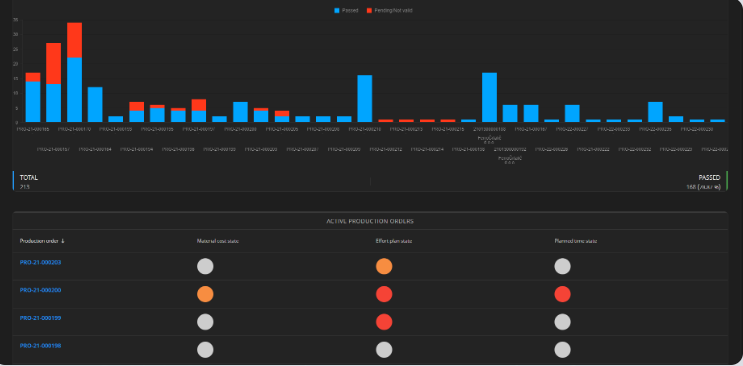
Task: Select the Planned time state column header
Action: tap(576, 241)
